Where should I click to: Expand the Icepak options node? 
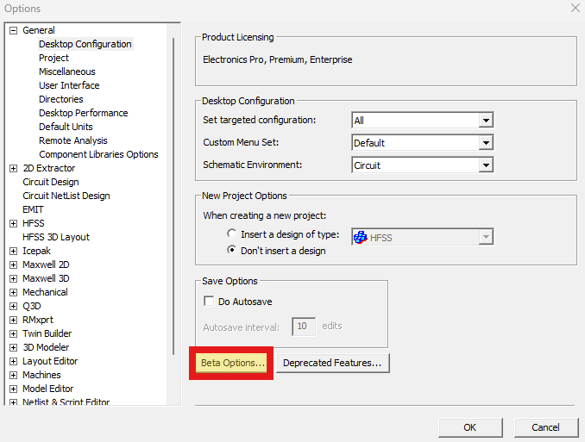pos(13,251)
